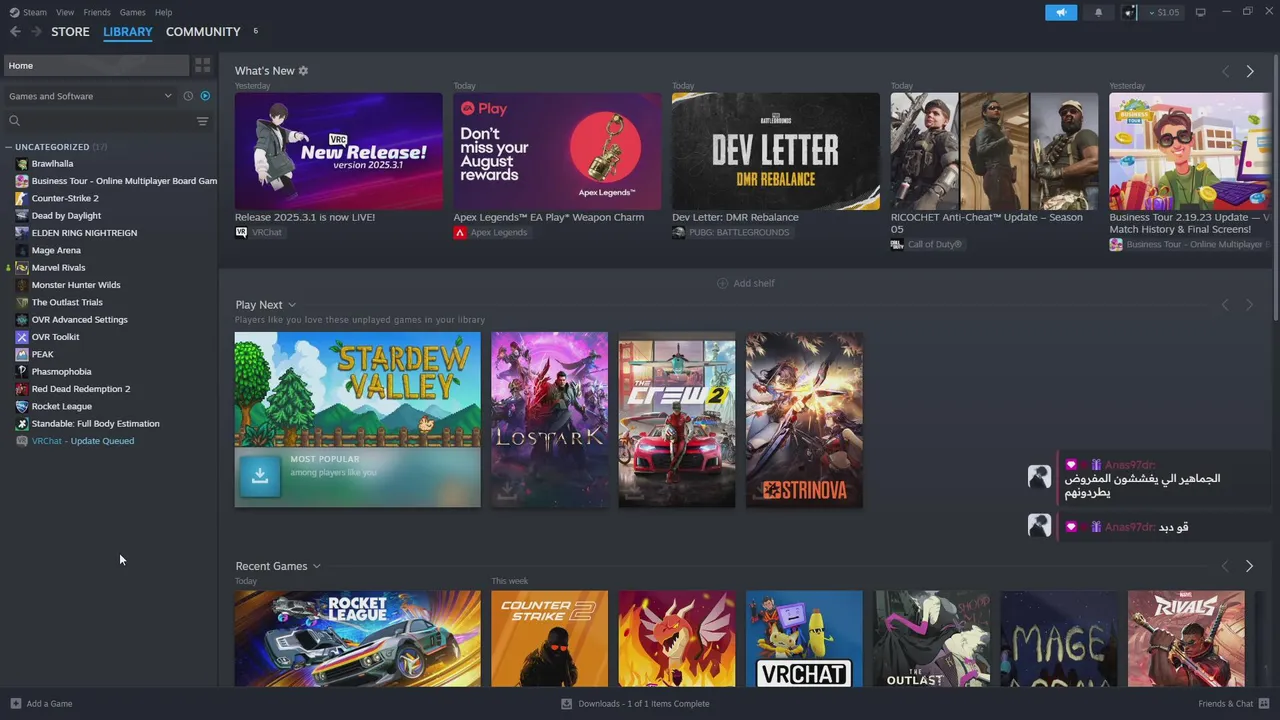Click the main page vertical scrollbar
The width and height of the screenshot is (1280, 720).
pos(1275,190)
